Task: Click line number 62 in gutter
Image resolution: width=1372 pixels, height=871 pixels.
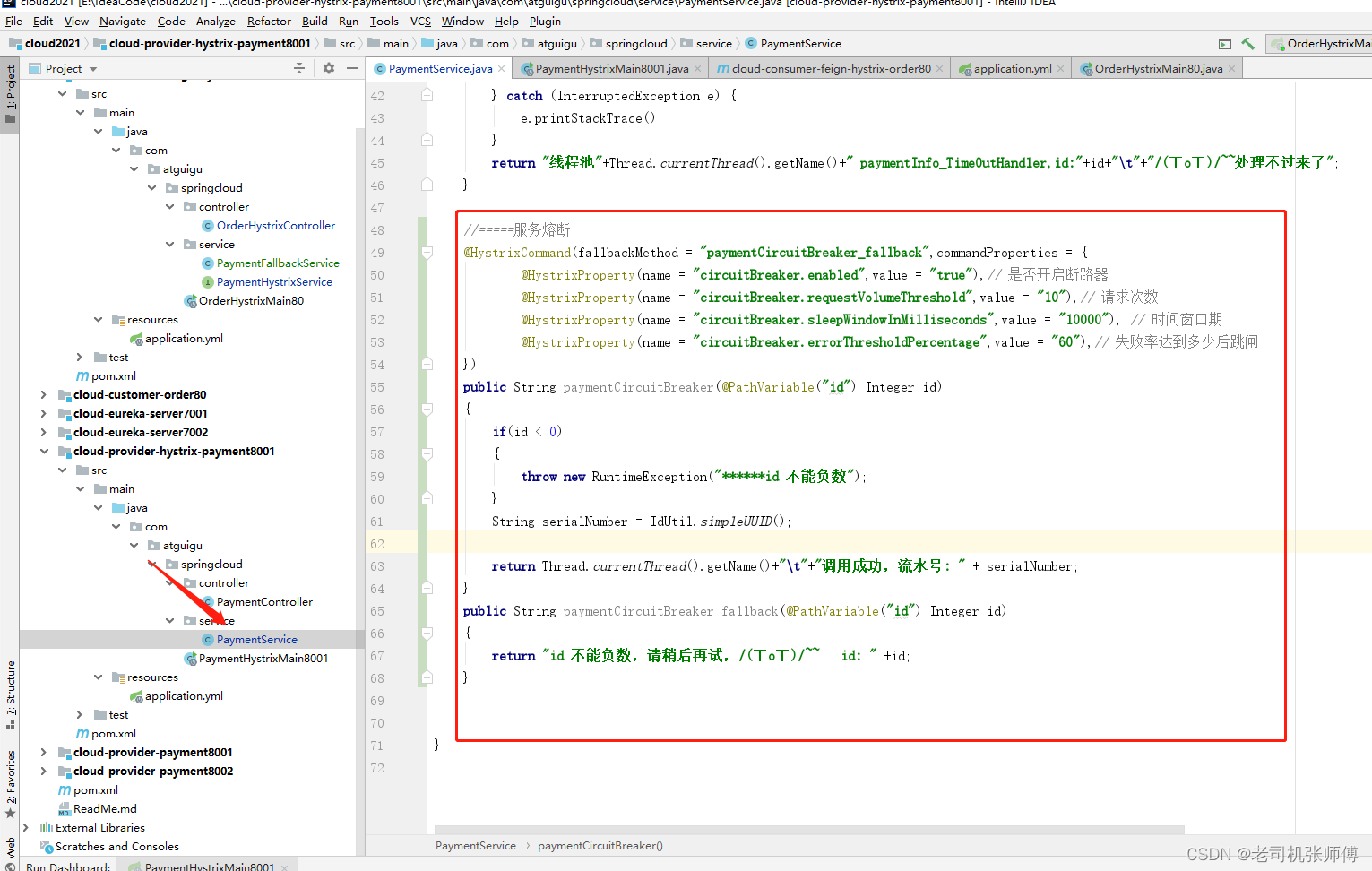Action: [377, 544]
